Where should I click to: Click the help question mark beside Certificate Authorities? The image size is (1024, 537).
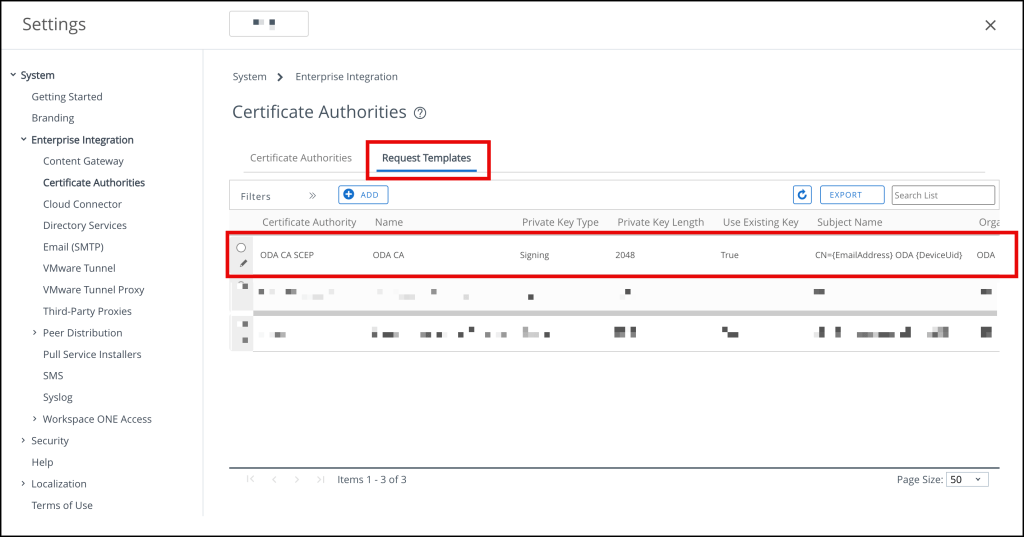[420, 113]
